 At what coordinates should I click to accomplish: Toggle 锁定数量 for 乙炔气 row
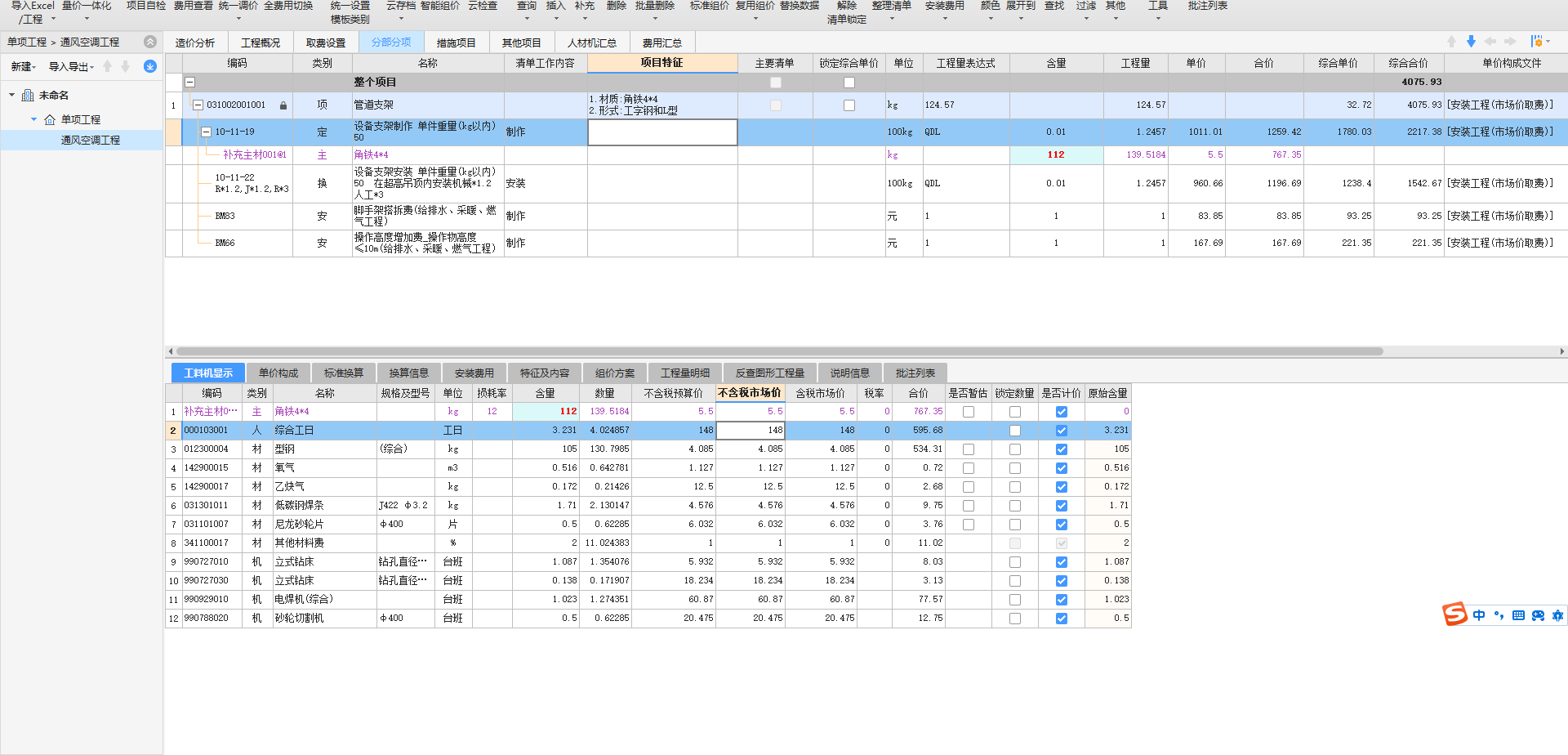tap(1015, 487)
